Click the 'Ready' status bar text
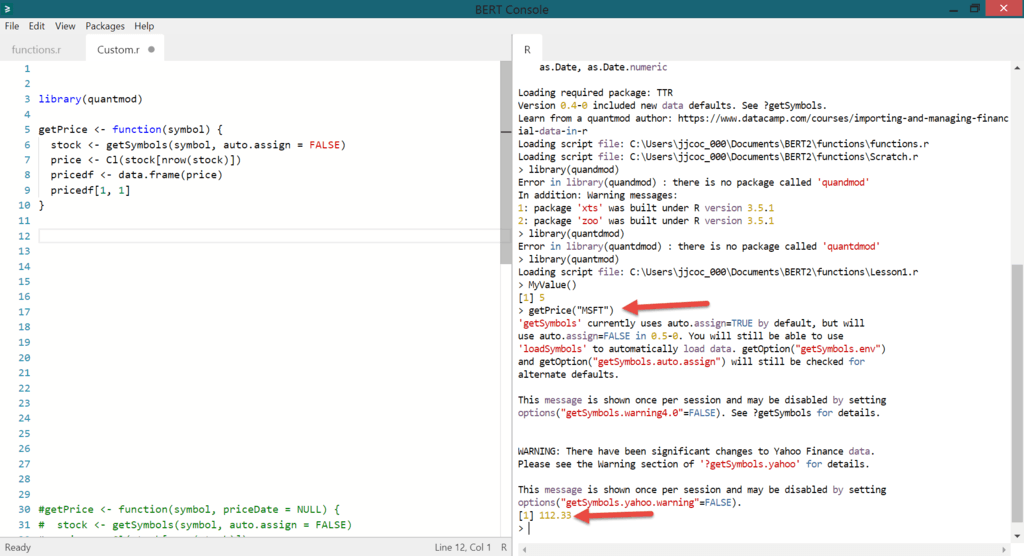This screenshot has width=1024, height=556. tap(18, 548)
